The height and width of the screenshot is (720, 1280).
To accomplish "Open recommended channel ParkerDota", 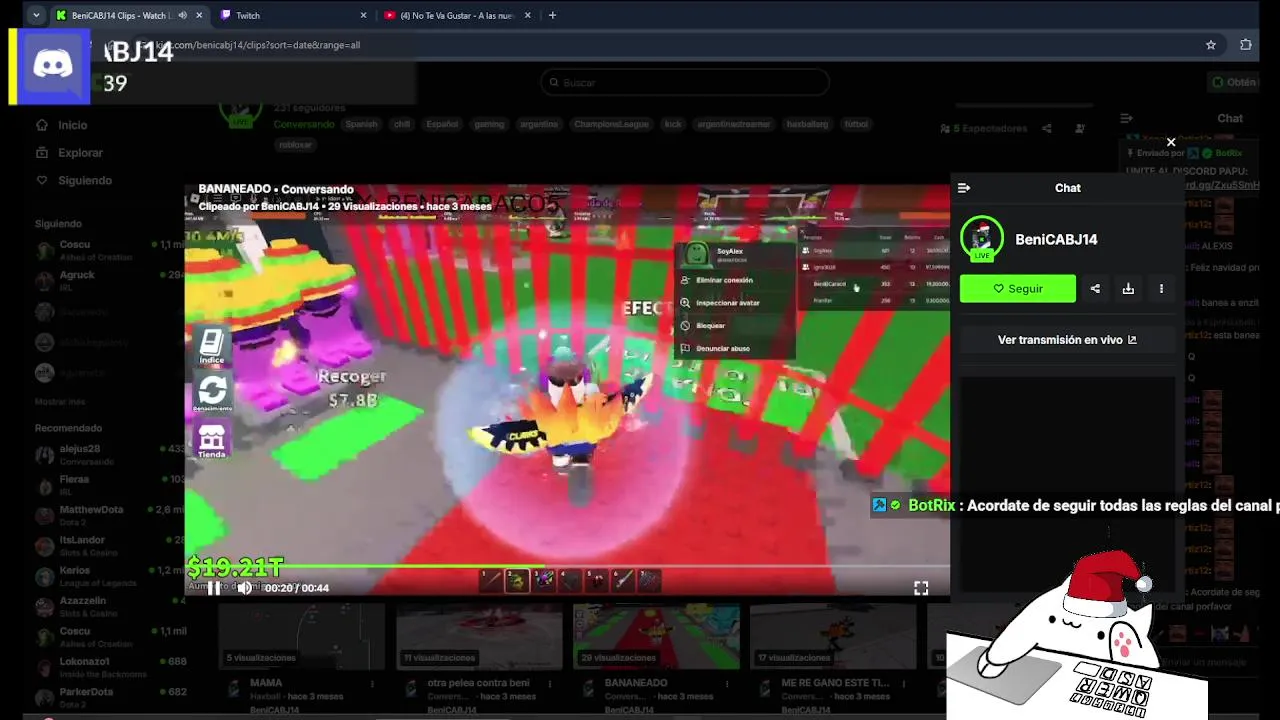I will tap(110, 697).
